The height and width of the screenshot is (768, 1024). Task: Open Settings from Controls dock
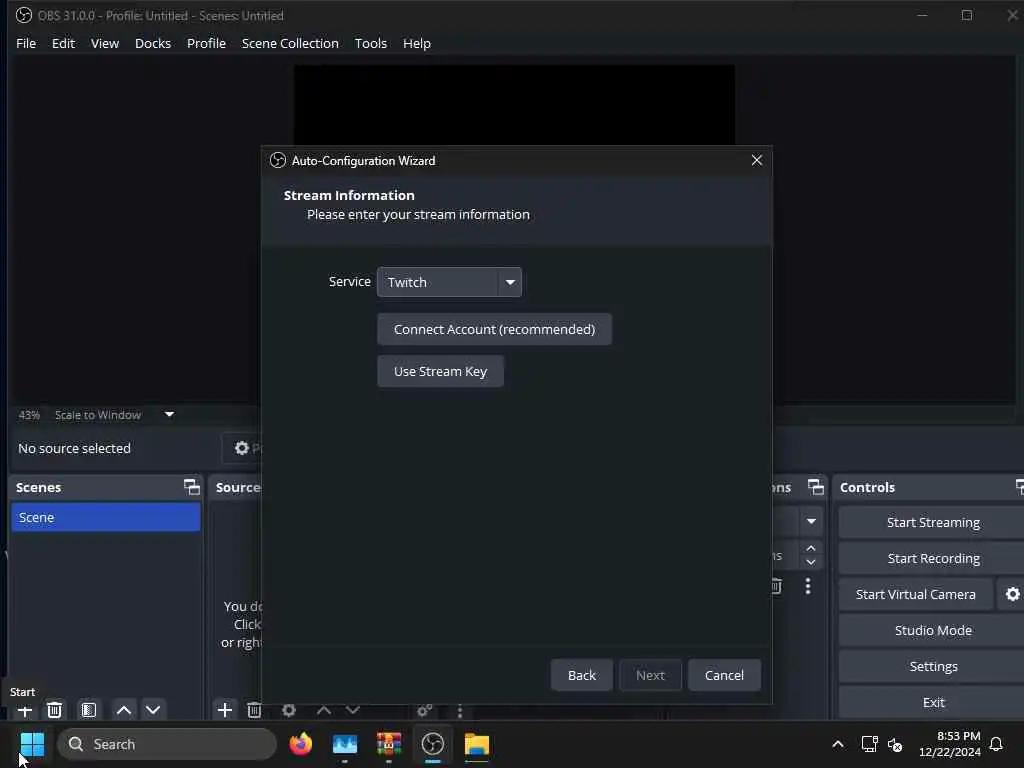tap(933, 666)
